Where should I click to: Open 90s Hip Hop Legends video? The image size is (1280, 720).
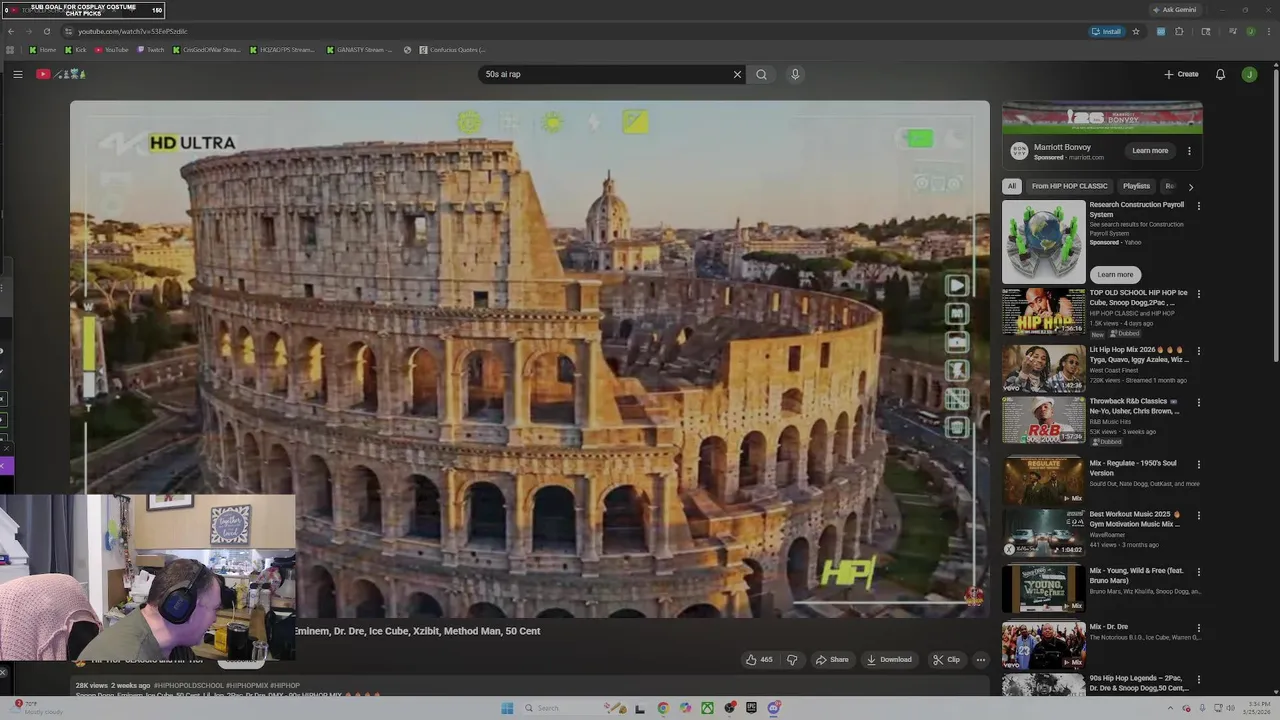[1139, 683]
